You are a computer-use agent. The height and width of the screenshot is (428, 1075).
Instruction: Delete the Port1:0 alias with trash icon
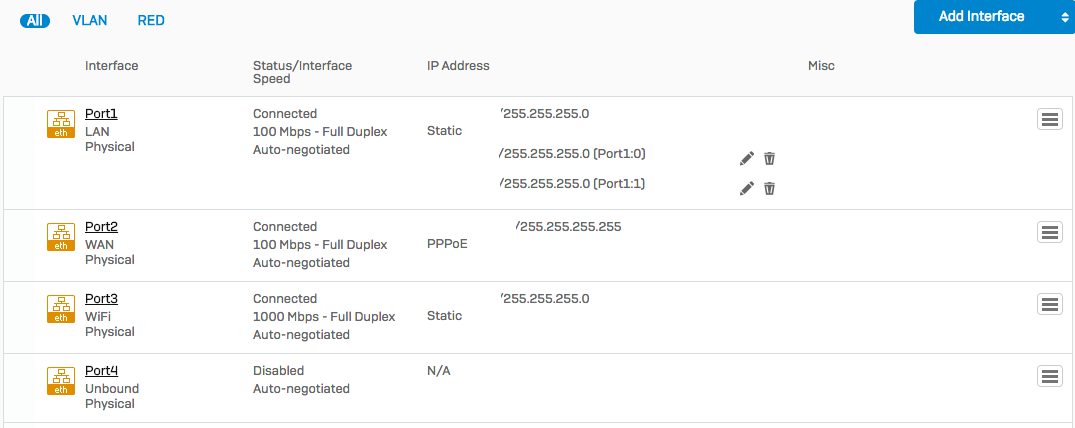coord(770,158)
